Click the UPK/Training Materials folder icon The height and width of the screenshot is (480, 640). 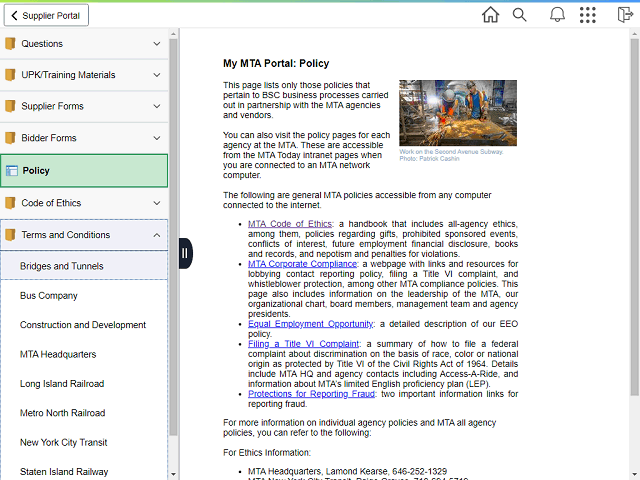(x=10, y=75)
